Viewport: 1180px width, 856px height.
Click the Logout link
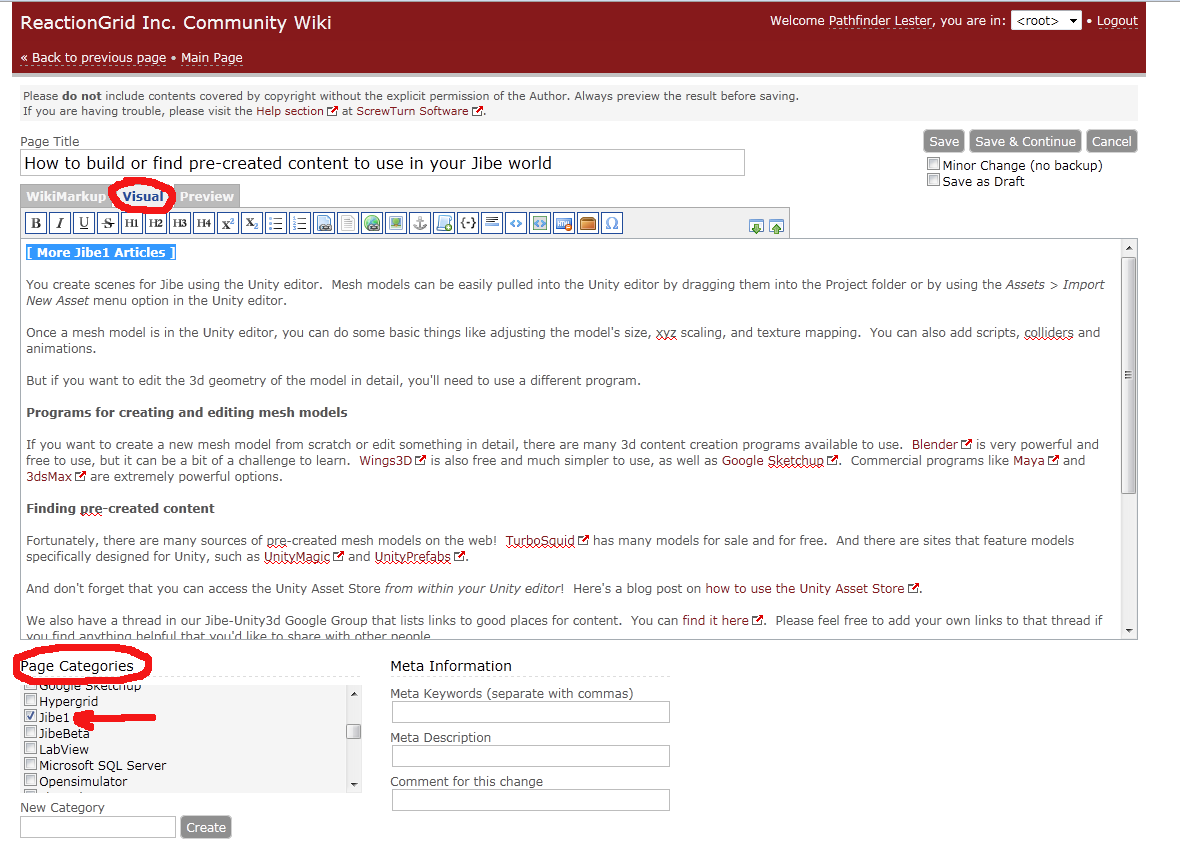[x=1117, y=21]
